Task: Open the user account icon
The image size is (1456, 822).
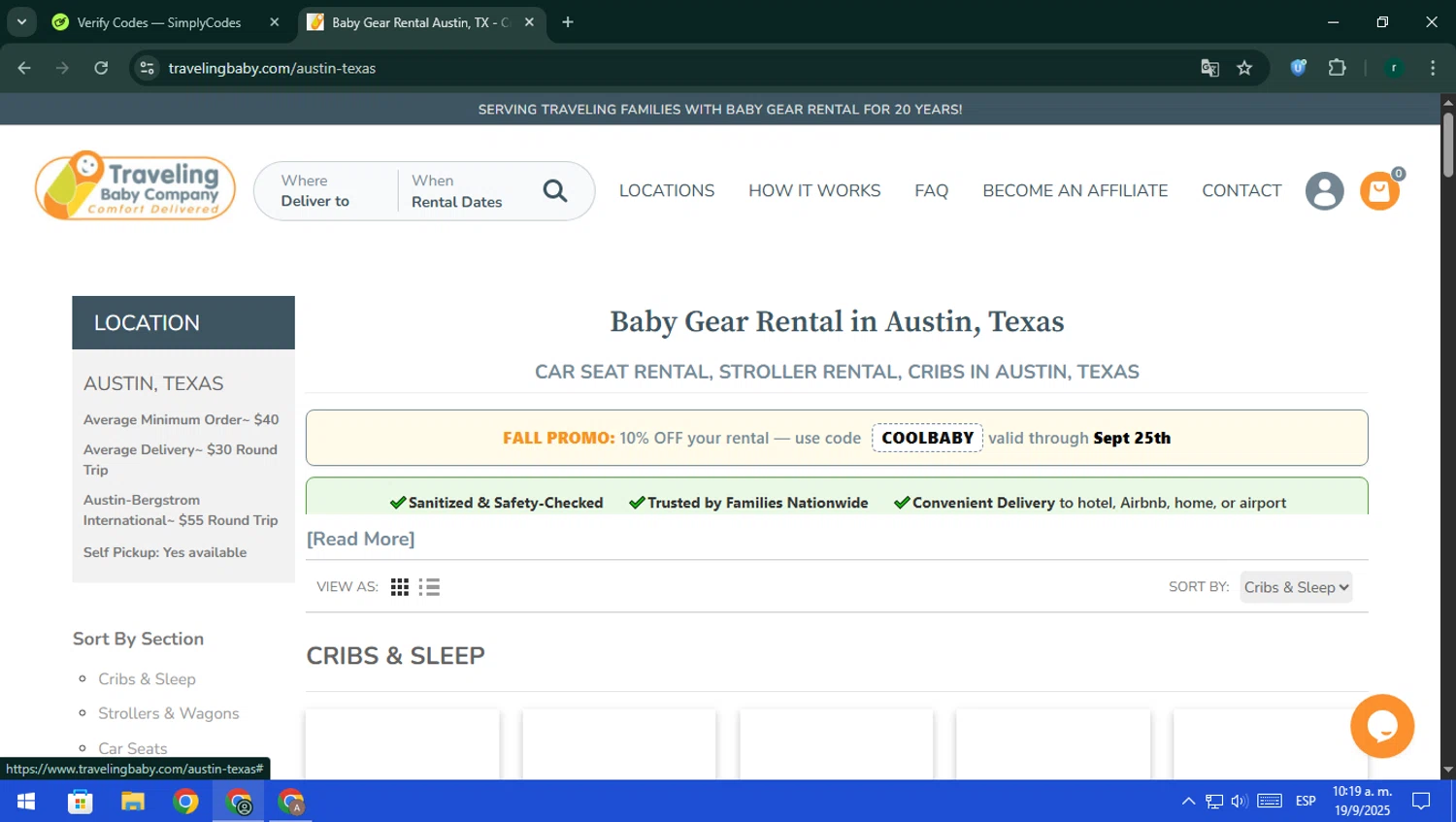Action: [x=1324, y=191]
